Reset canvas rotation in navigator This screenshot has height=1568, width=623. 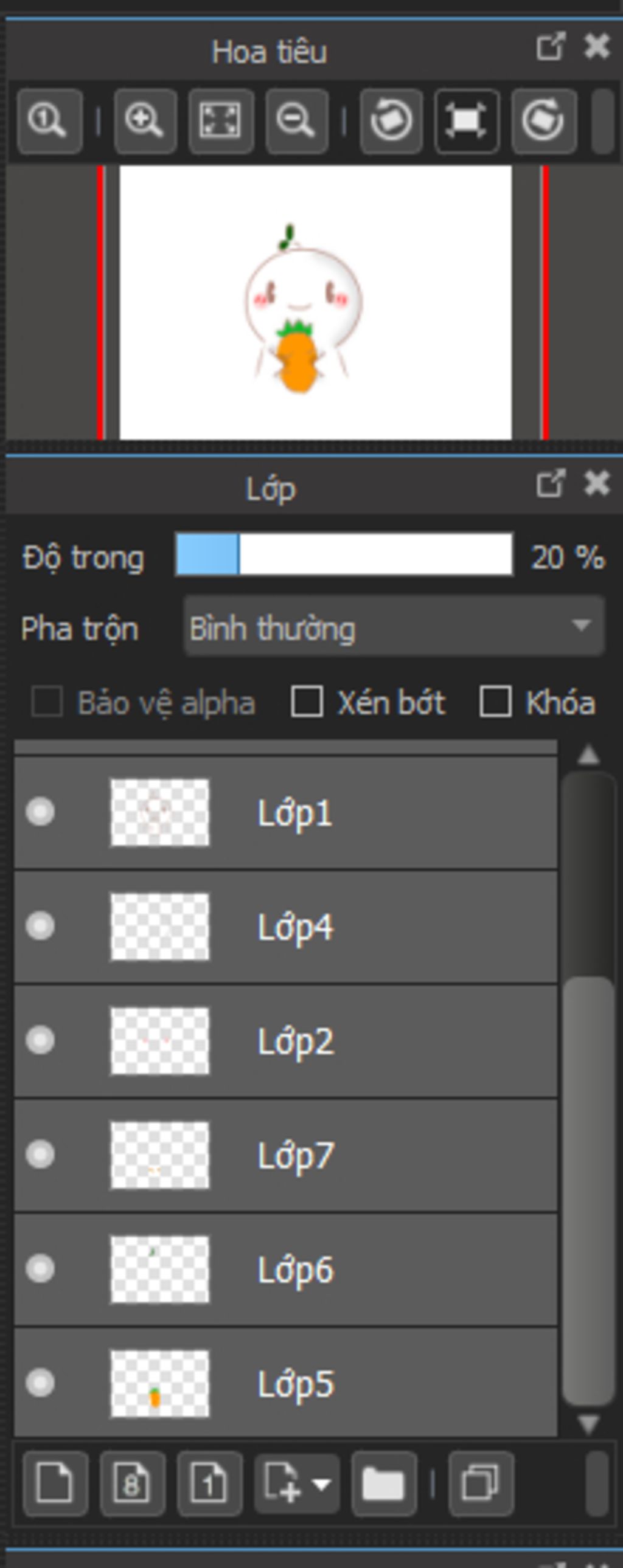467,121
